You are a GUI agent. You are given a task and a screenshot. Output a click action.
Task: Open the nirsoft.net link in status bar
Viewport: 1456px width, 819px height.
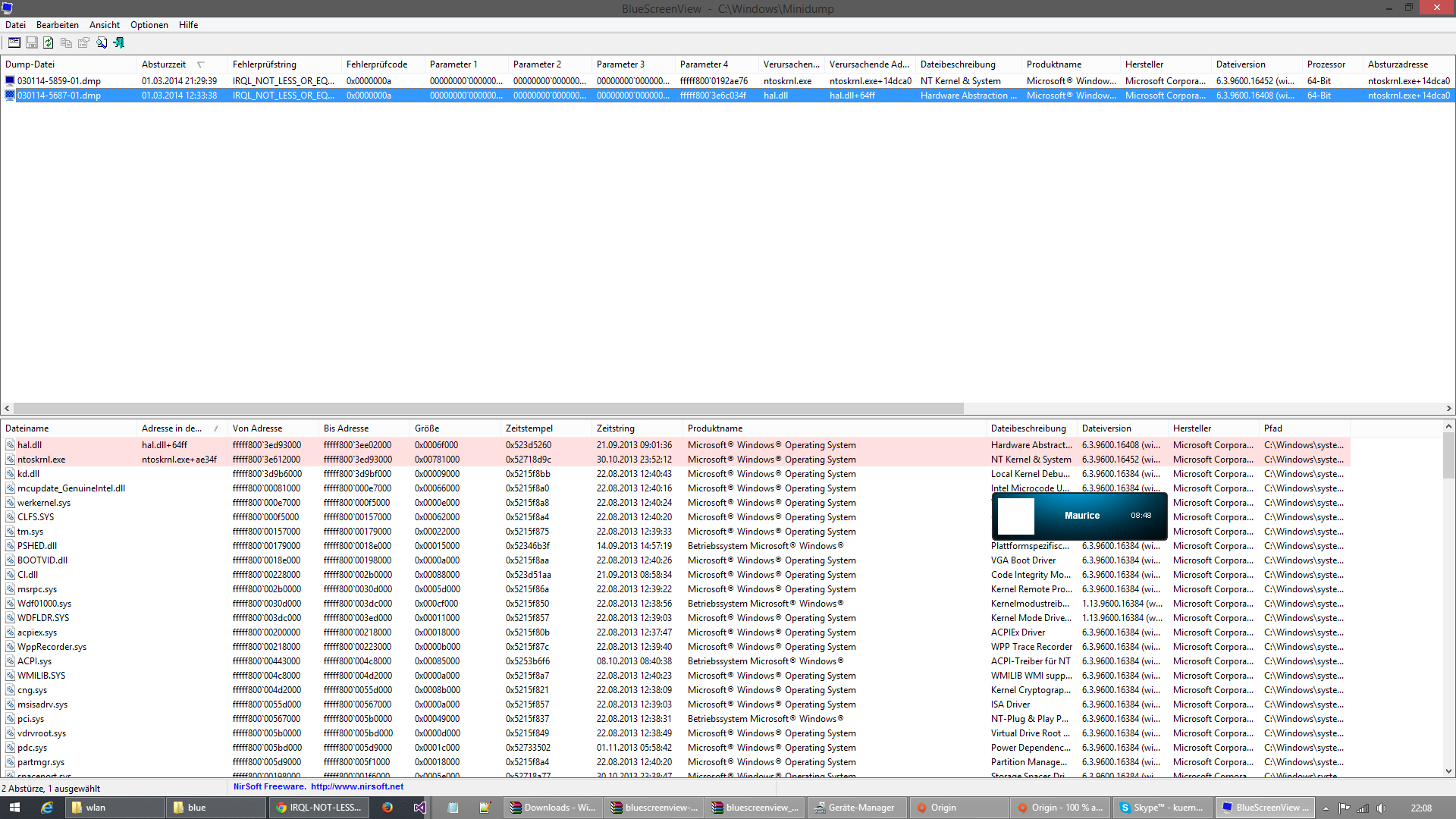356,786
